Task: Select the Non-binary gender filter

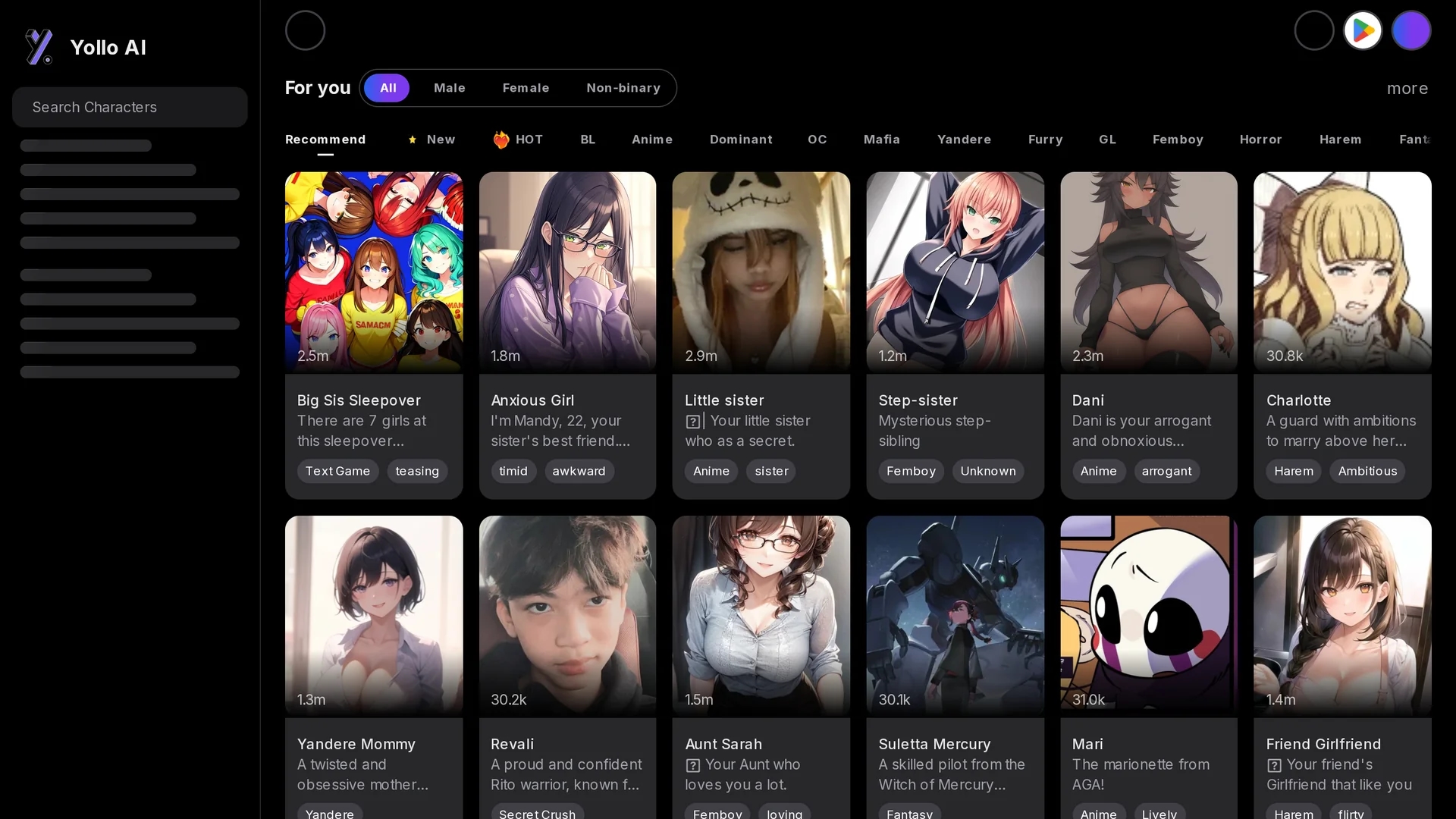Action: point(623,88)
